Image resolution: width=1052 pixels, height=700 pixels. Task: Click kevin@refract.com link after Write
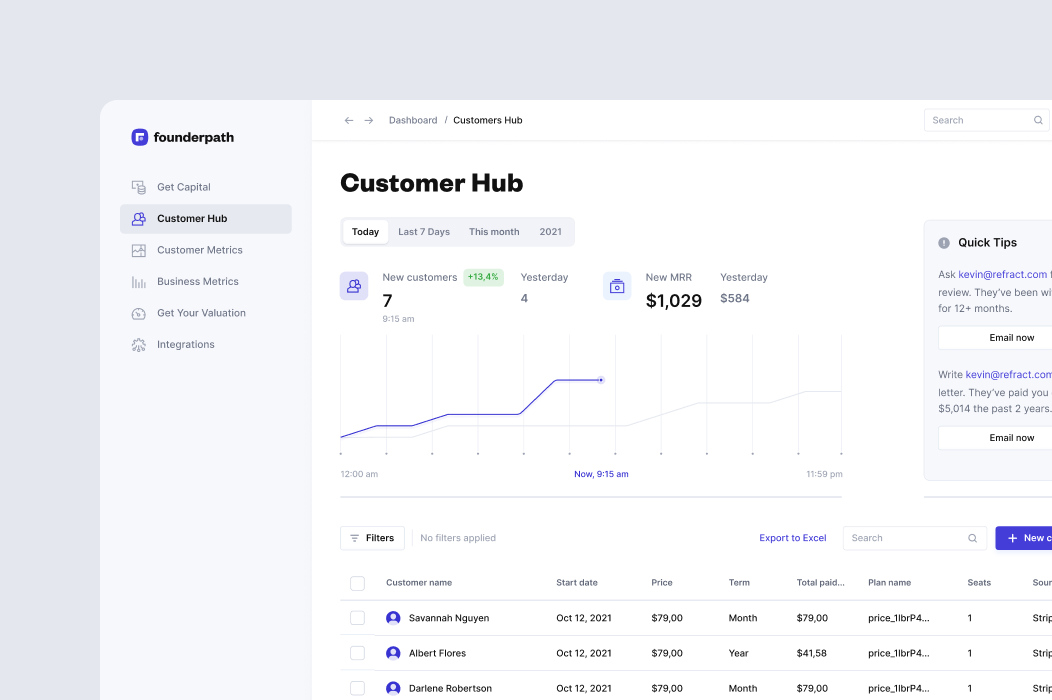[1008, 374]
